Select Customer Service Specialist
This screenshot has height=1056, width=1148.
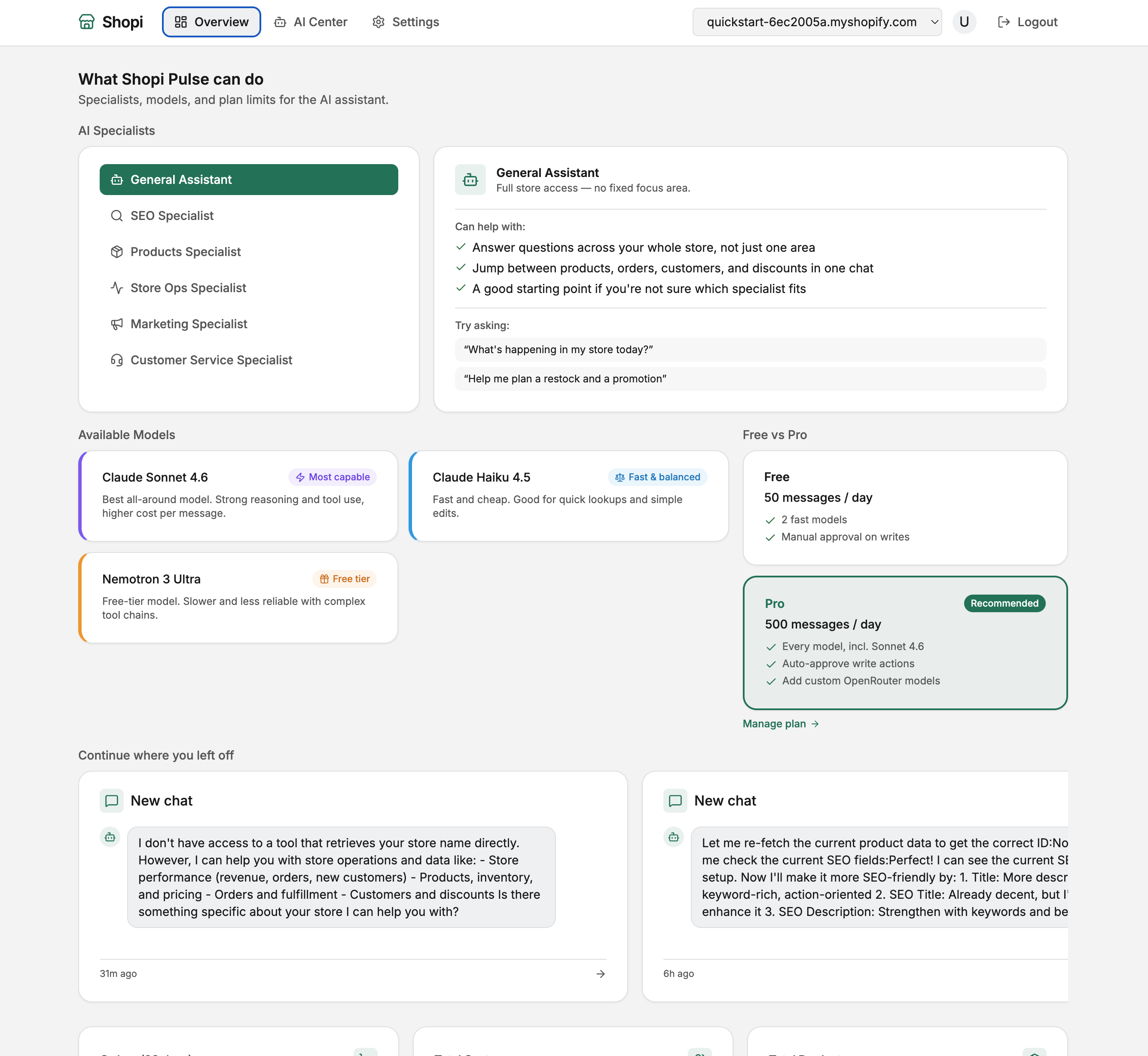[x=249, y=360]
